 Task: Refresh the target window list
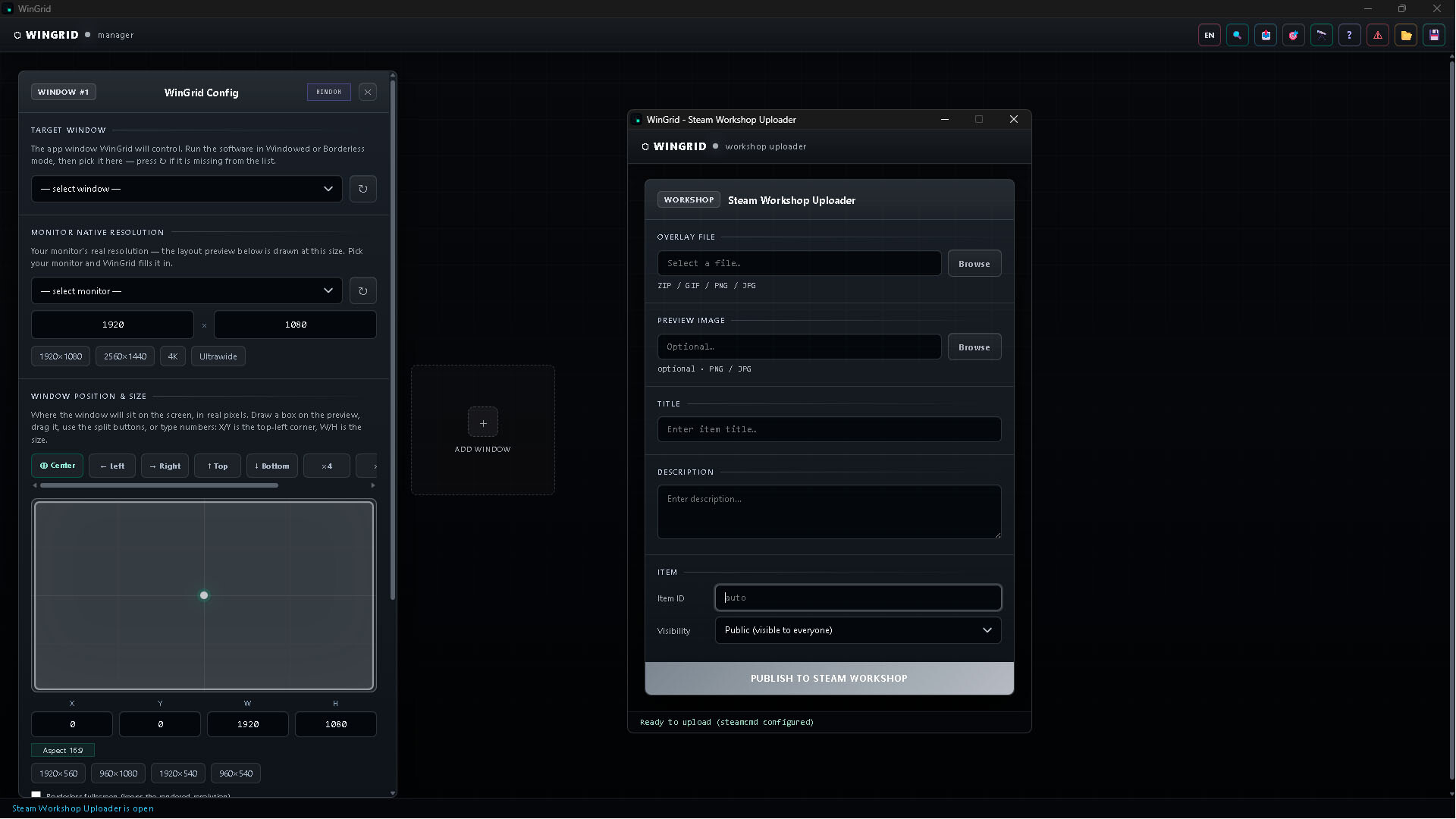(362, 189)
